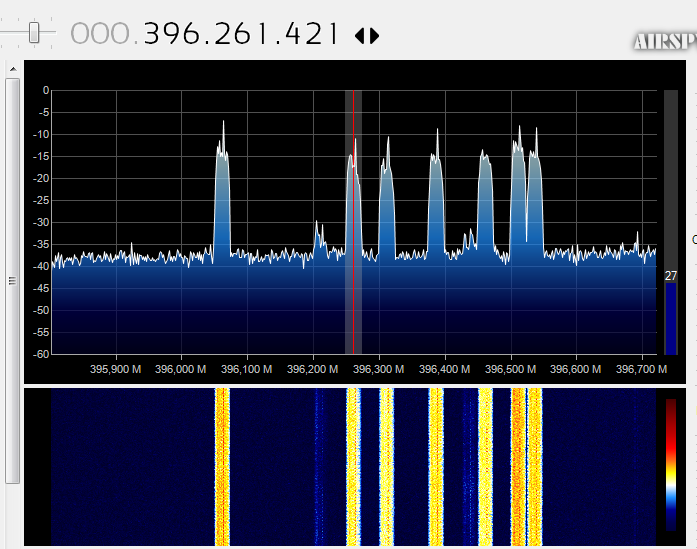This screenshot has height=549, width=697.
Task: Click the left tuning arrow beside the frequency
Action: (360, 36)
